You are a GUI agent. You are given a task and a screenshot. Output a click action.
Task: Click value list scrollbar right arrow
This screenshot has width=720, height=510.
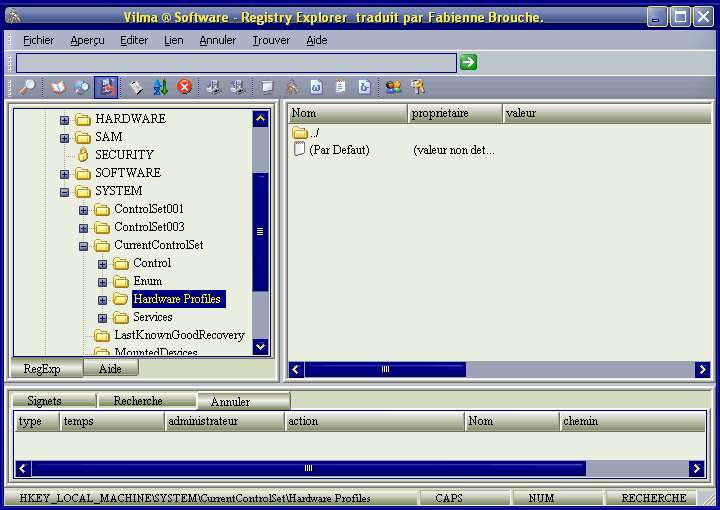coord(703,370)
